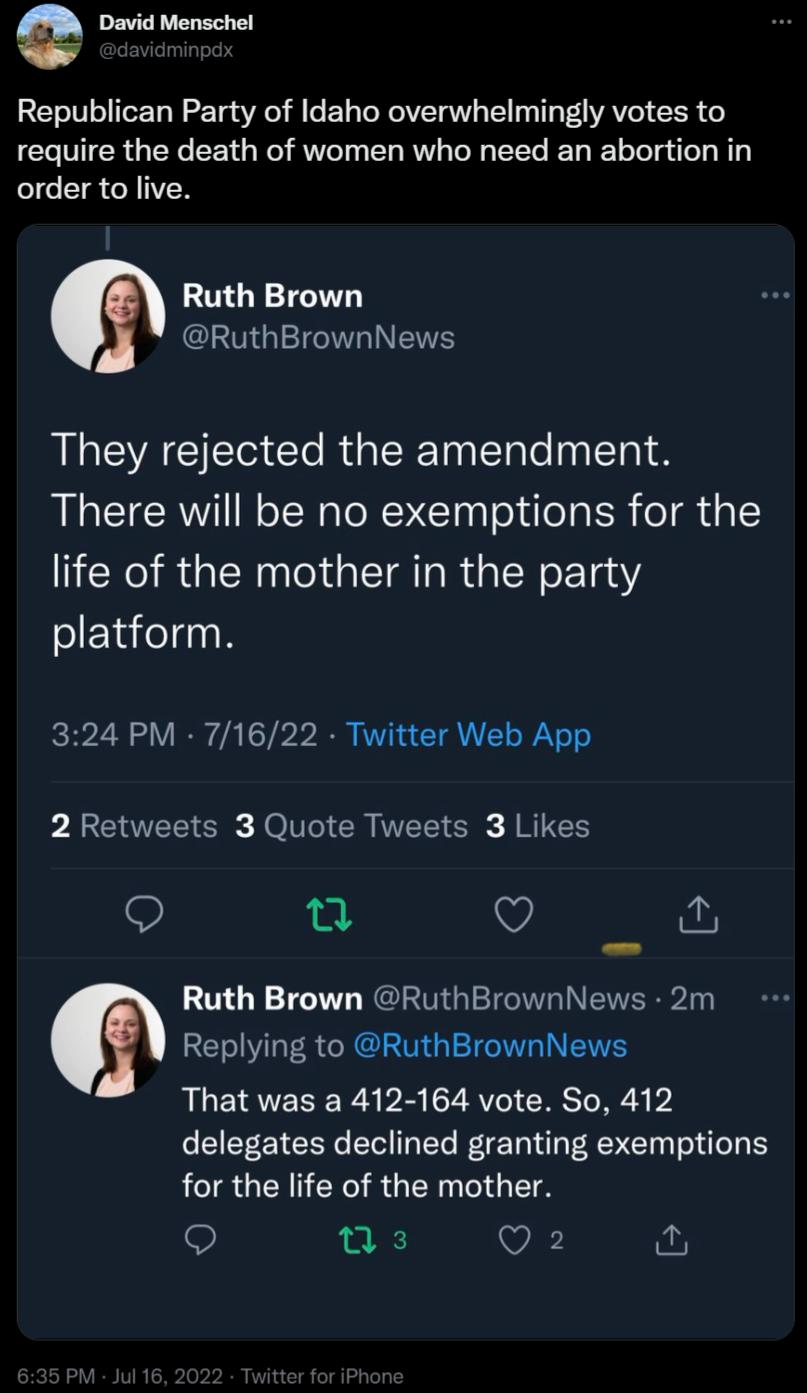This screenshot has height=1393, width=807.
Task: Retweet Ruth Brown's amendment tweet
Action: point(329,913)
